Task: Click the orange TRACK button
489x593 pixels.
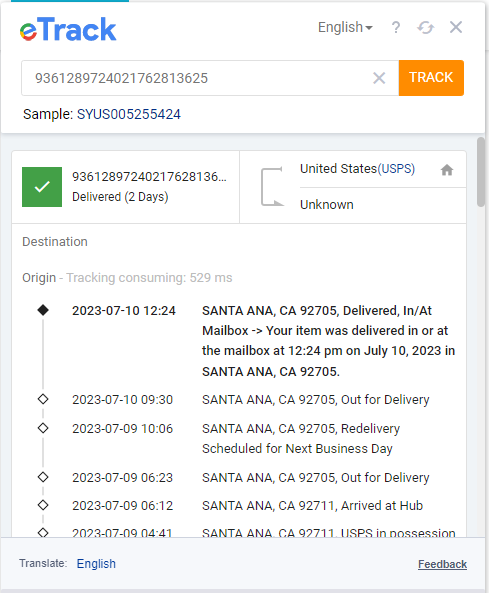Action: 431,78
